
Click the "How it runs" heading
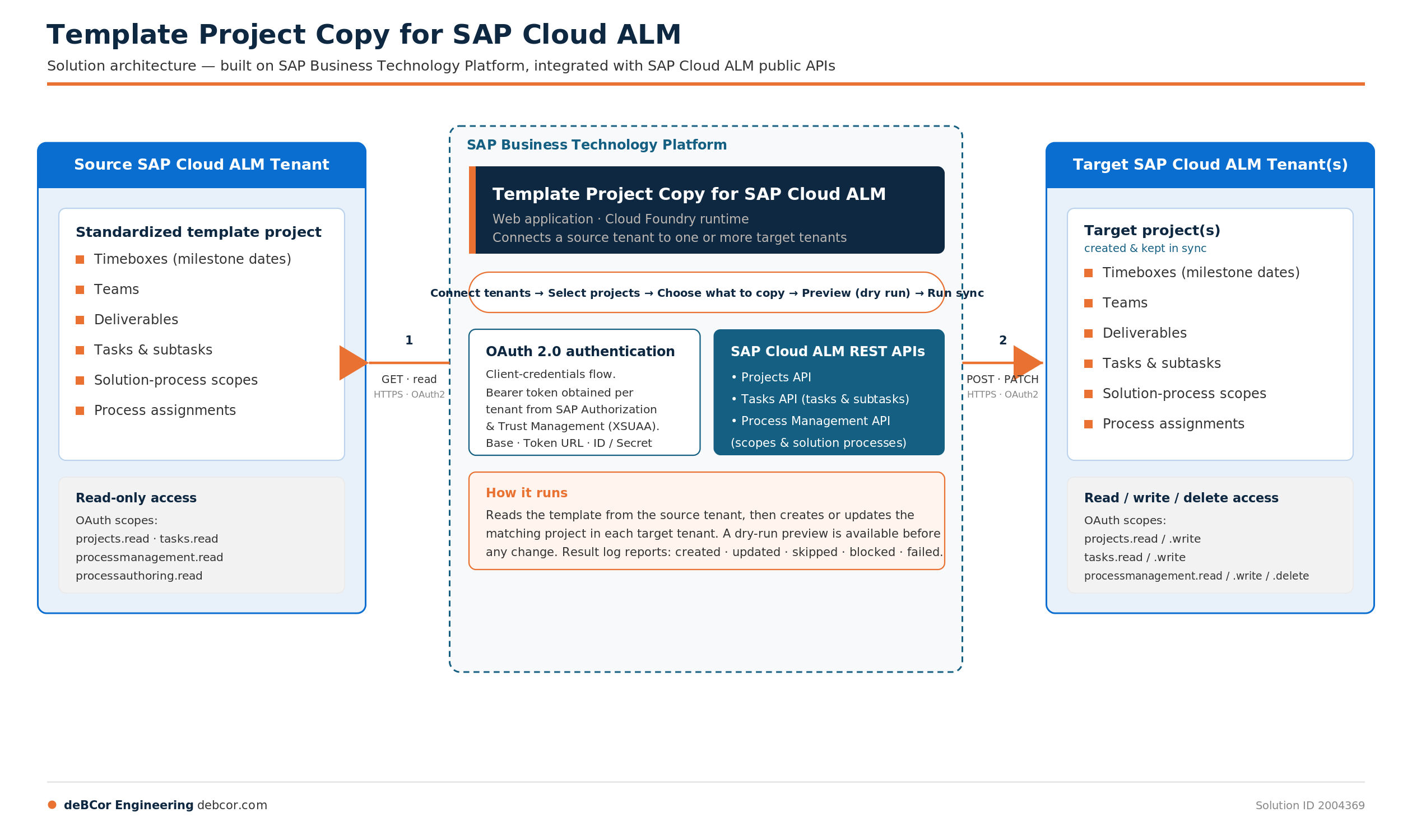(x=526, y=493)
